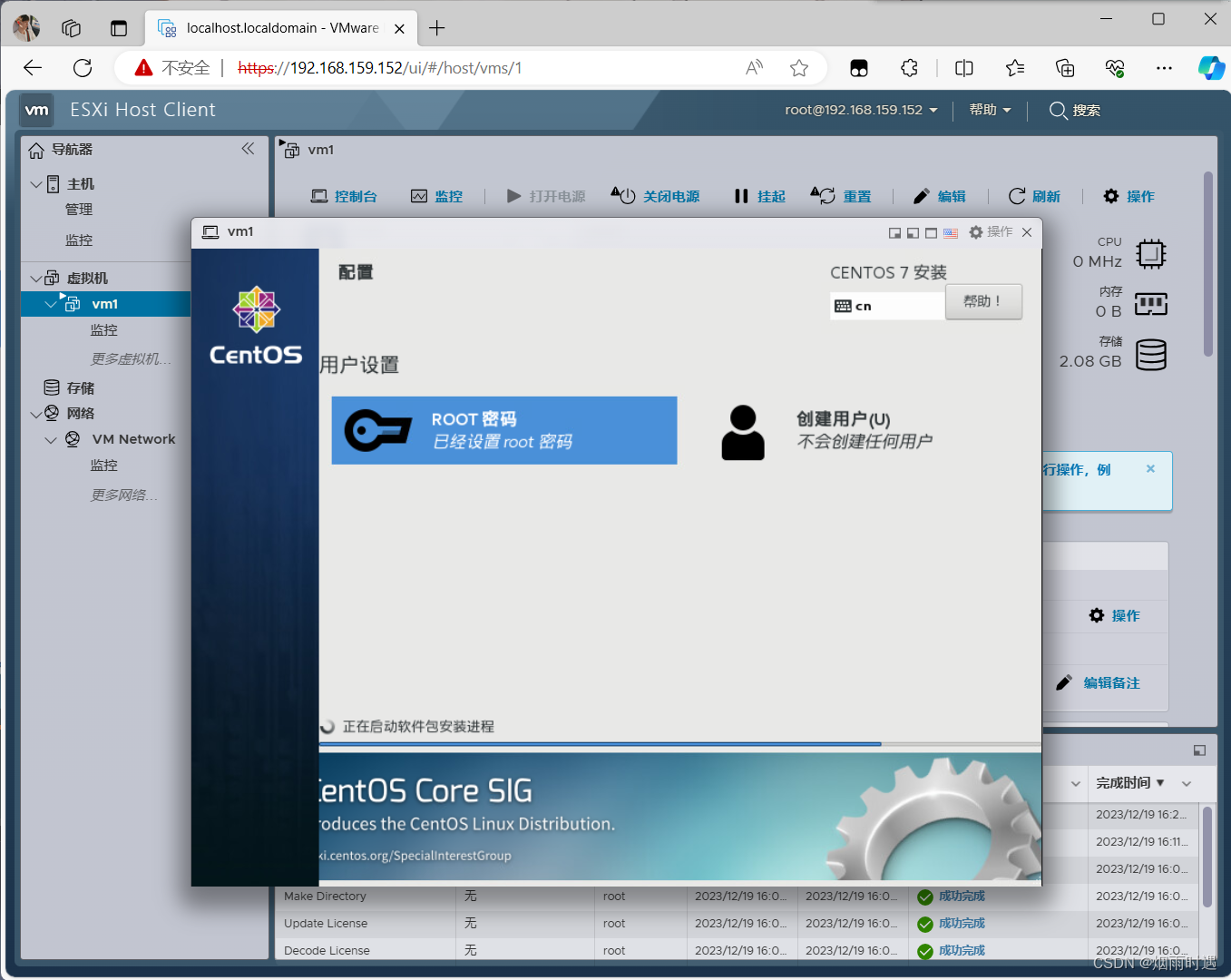Click the browser page refresh icon
The height and width of the screenshot is (980, 1231).
[83, 68]
